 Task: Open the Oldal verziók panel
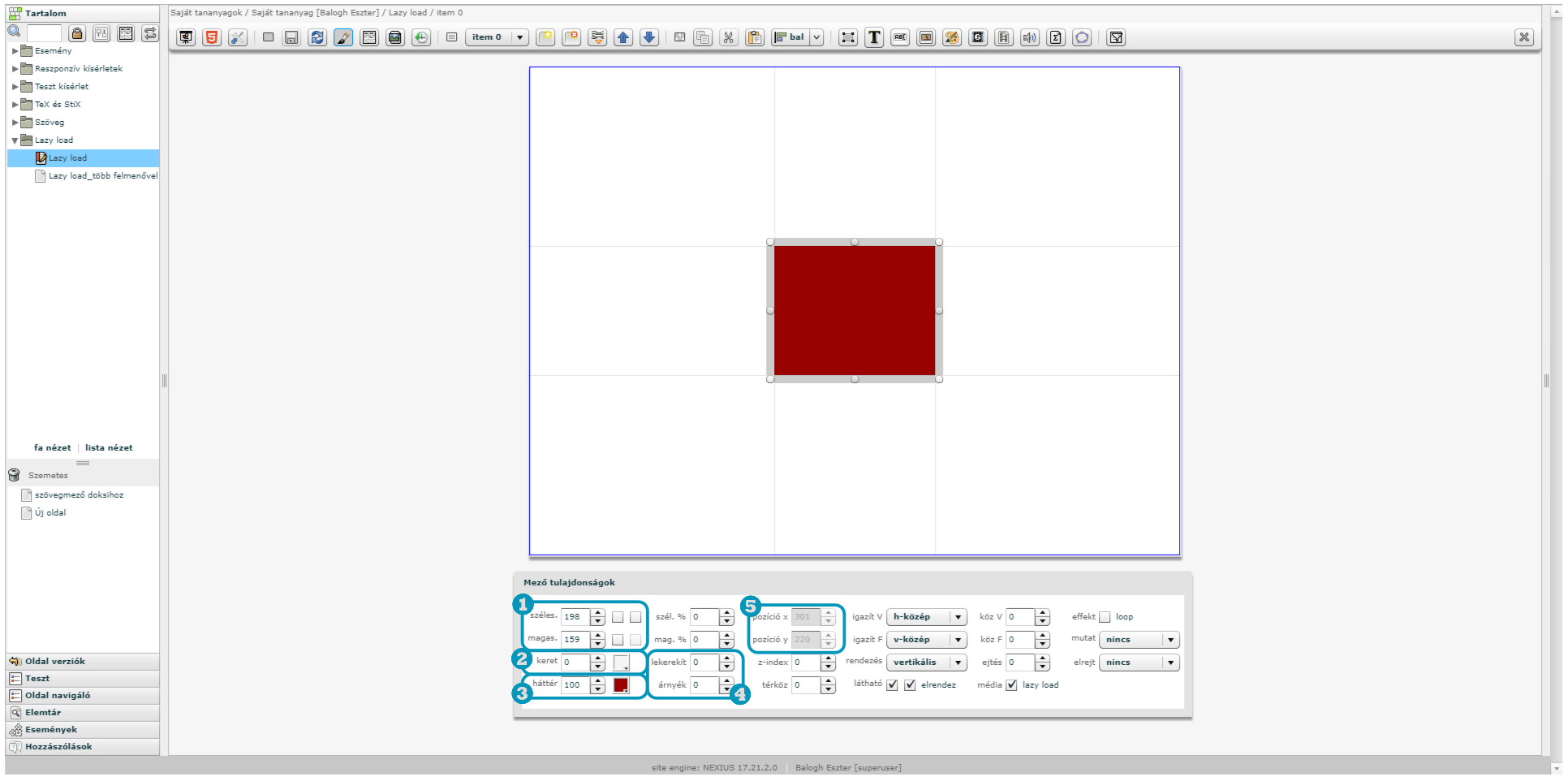[54, 661]
